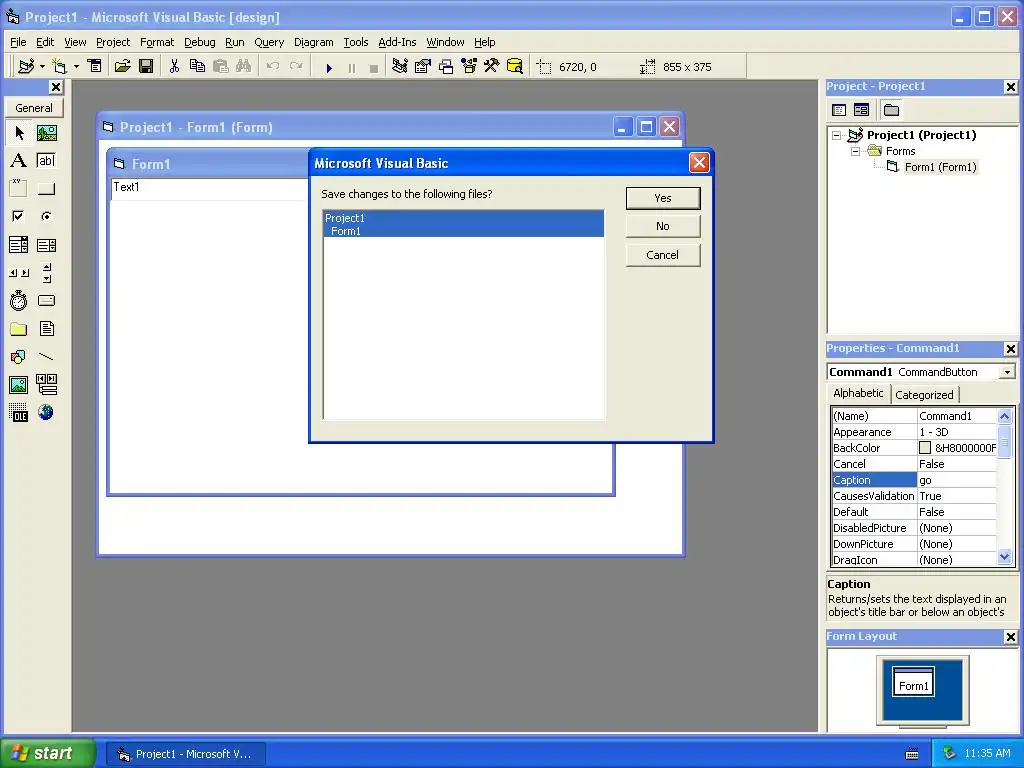Switch to the Alphabetic properties tab

858,393
